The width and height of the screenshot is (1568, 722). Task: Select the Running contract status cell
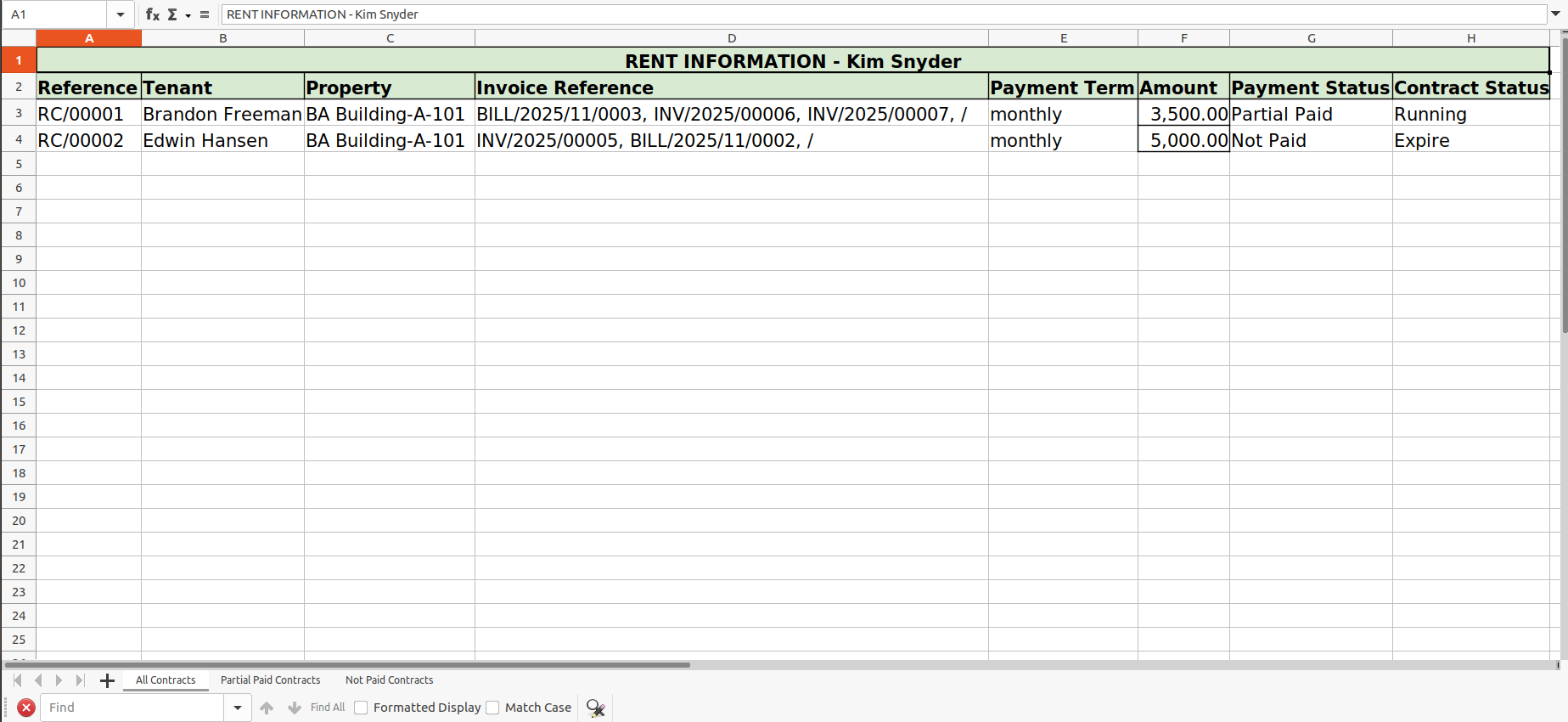1471,113
